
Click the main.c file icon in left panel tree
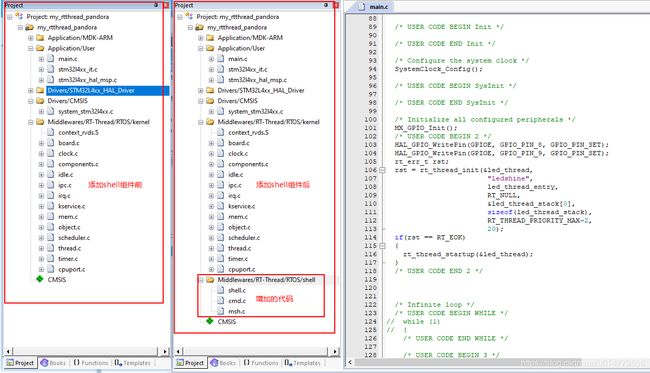[x=51, y=58]
